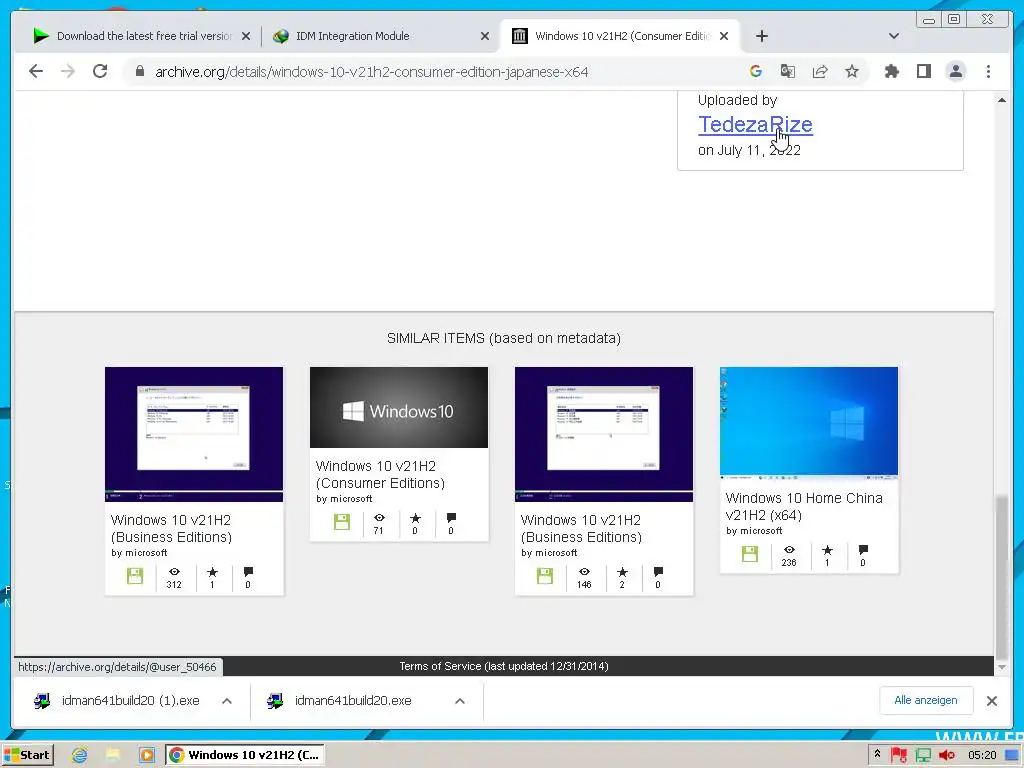Click the Alle anzeigen button
The height and width of the screenshot is (768, 1024).
coord(926,700)
